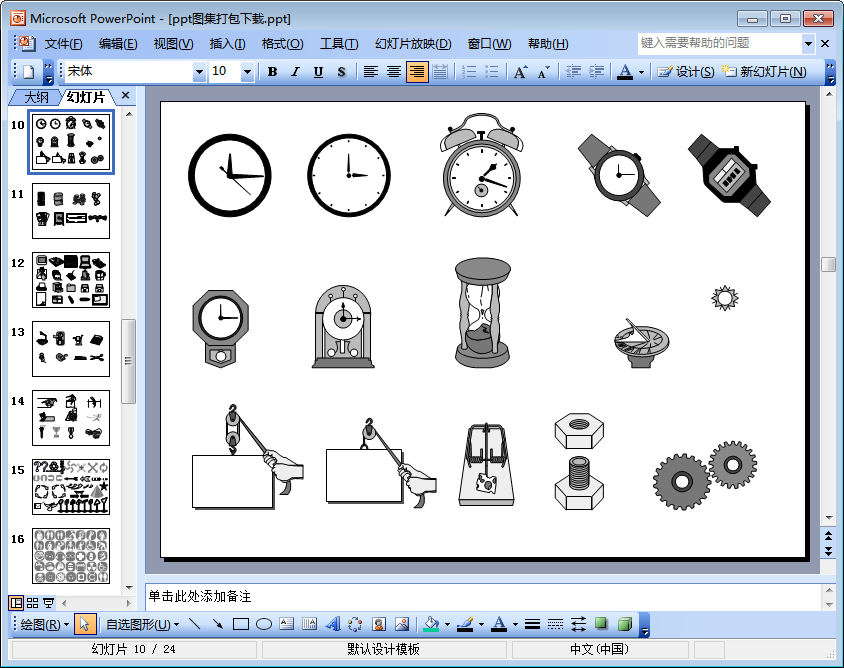This screenshot has height=668, width=844.
Task: Switch to normal view icon
Action: click(x=16, y=603)
